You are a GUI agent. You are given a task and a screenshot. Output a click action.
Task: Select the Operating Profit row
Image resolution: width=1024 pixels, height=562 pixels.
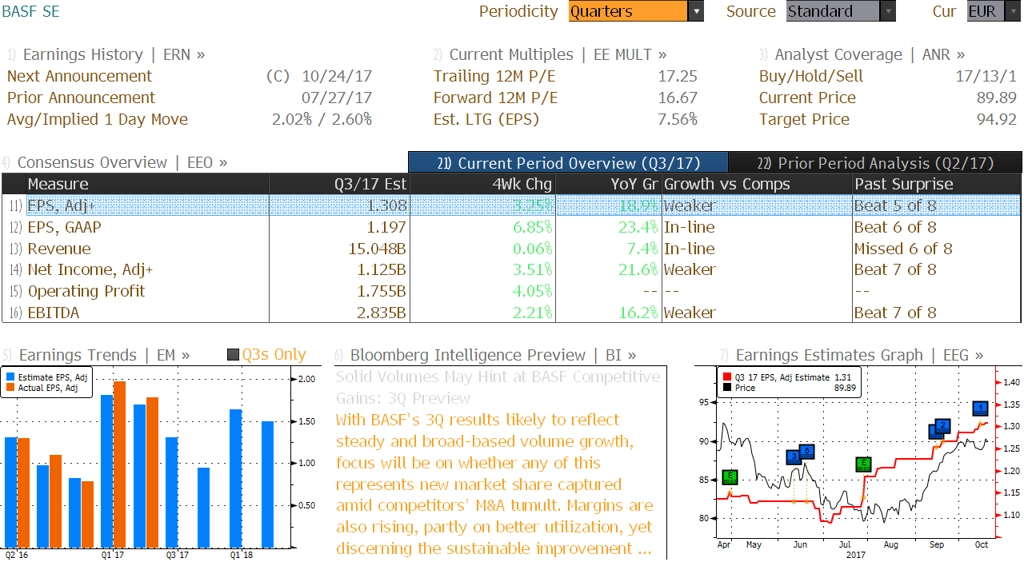coord(511,291)
